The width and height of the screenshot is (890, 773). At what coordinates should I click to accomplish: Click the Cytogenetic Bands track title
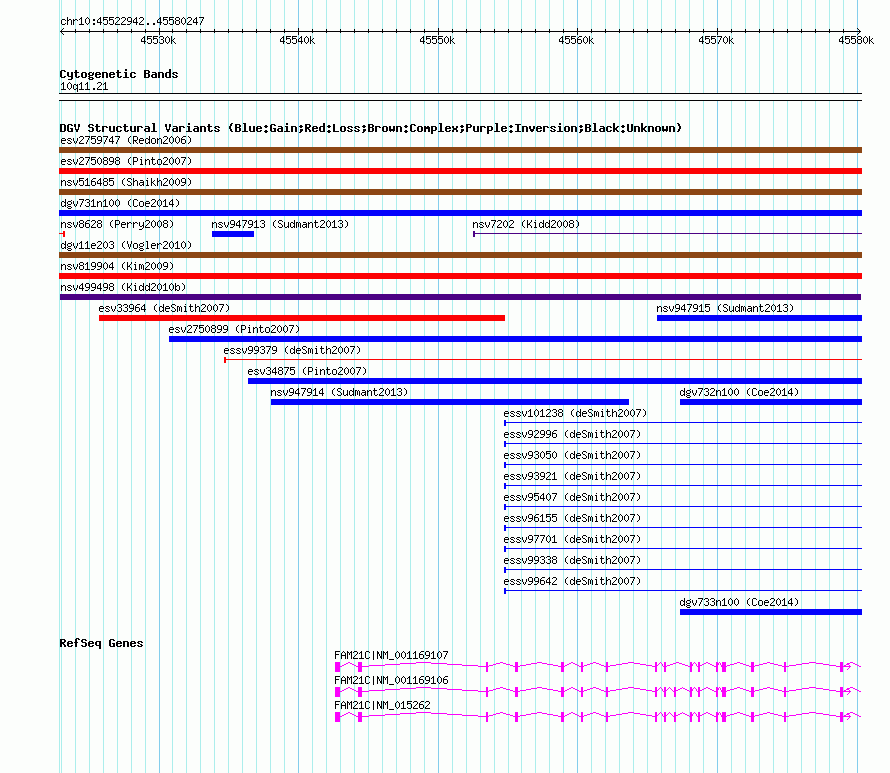119,74
